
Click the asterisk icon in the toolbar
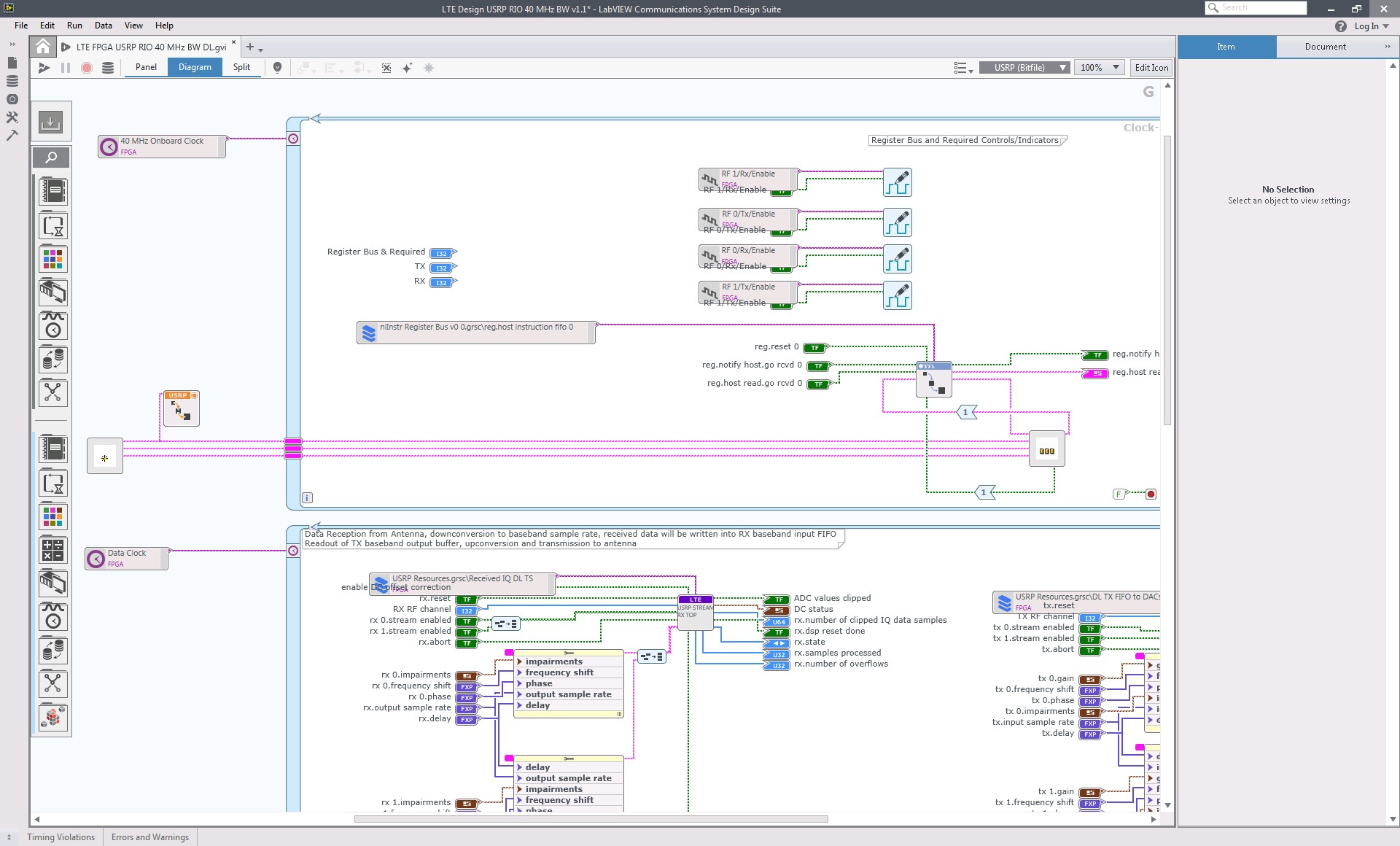pyautogui.click(x=429, y=68)
